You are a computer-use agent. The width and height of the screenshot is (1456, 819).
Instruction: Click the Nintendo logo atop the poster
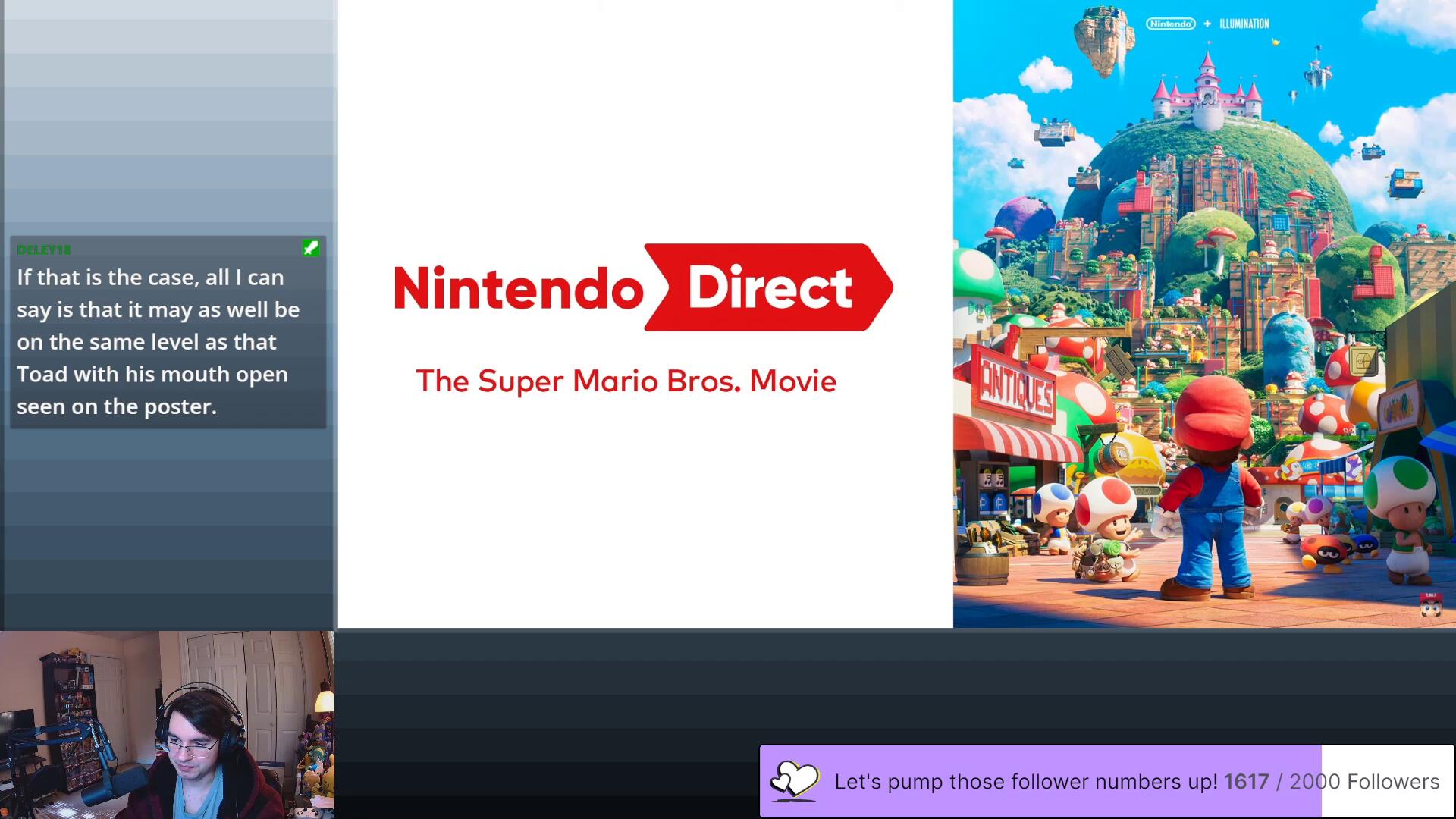[x=1170, y=24]
